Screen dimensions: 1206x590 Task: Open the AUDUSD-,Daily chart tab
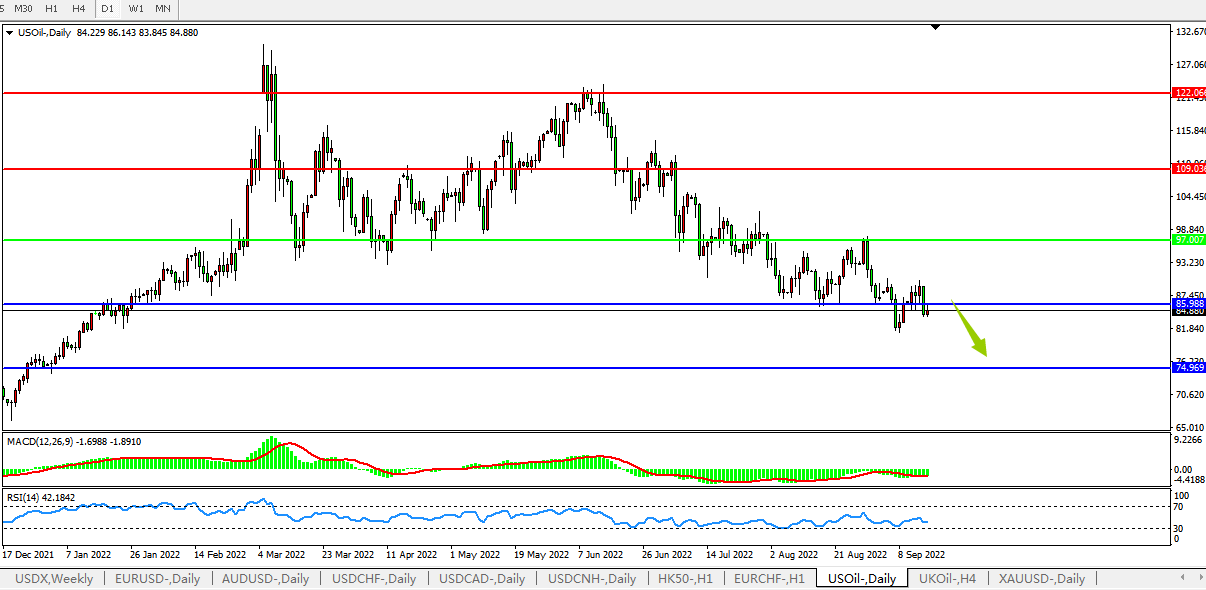point(265,579)
